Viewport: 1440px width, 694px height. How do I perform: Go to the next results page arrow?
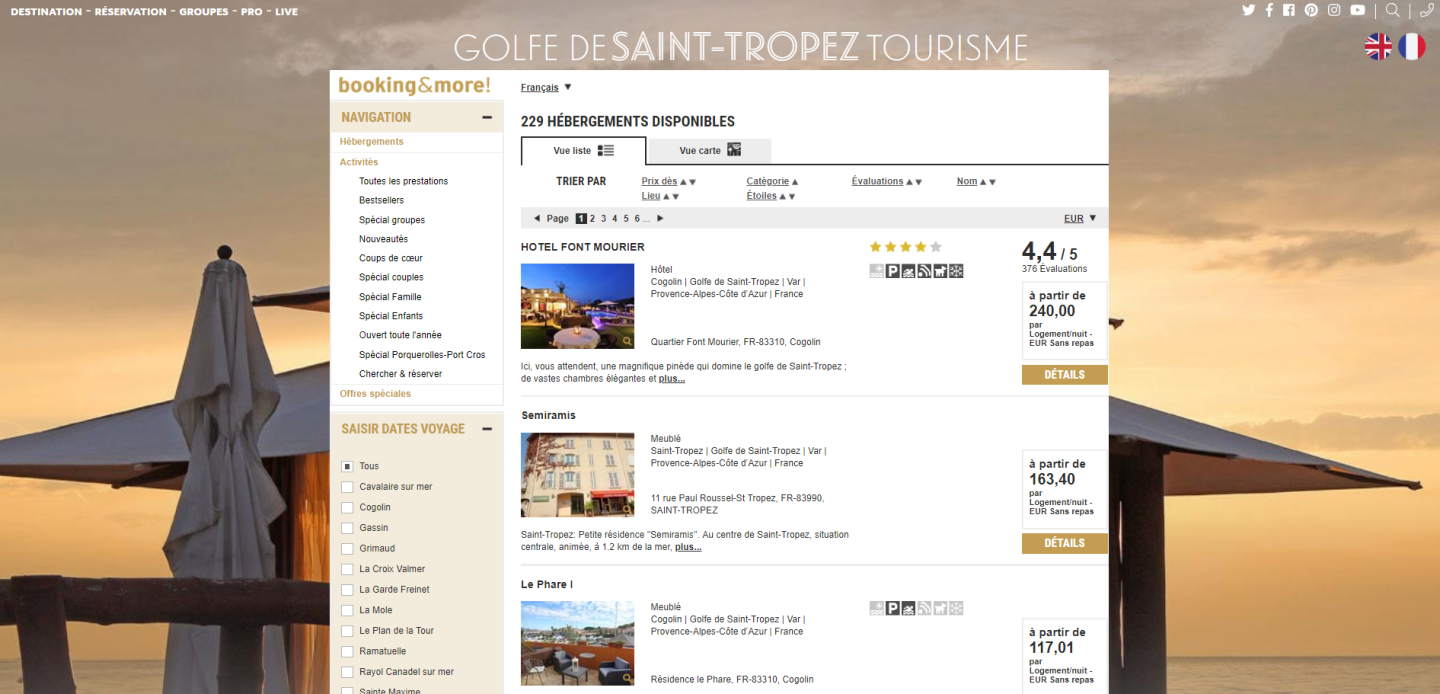[660, 218]
